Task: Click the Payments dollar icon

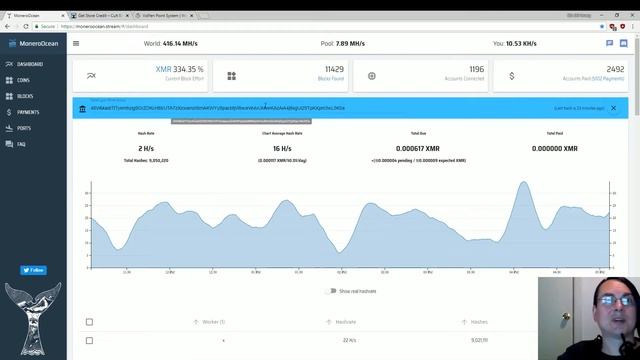Action: [x=9, y=112]
